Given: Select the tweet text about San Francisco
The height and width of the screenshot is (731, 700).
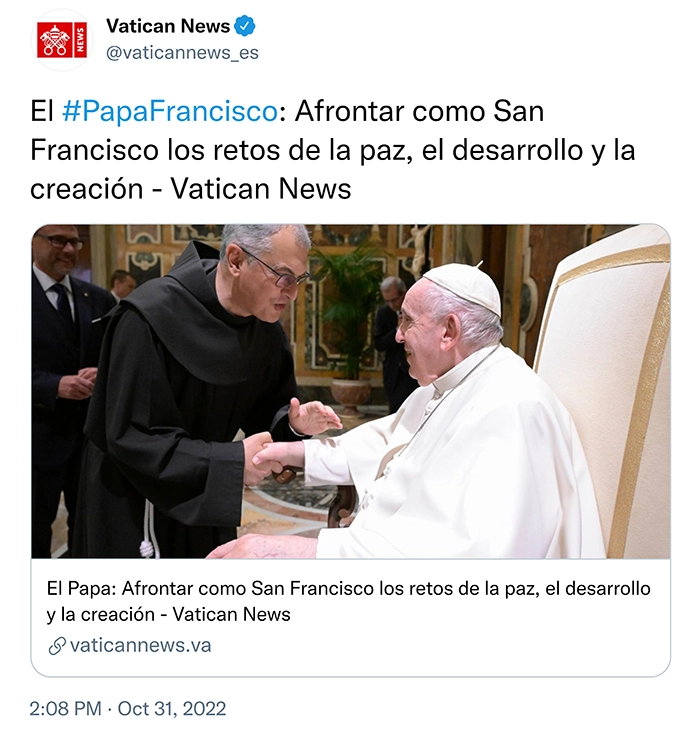Looking at the screenshot, I should [332, 150].
